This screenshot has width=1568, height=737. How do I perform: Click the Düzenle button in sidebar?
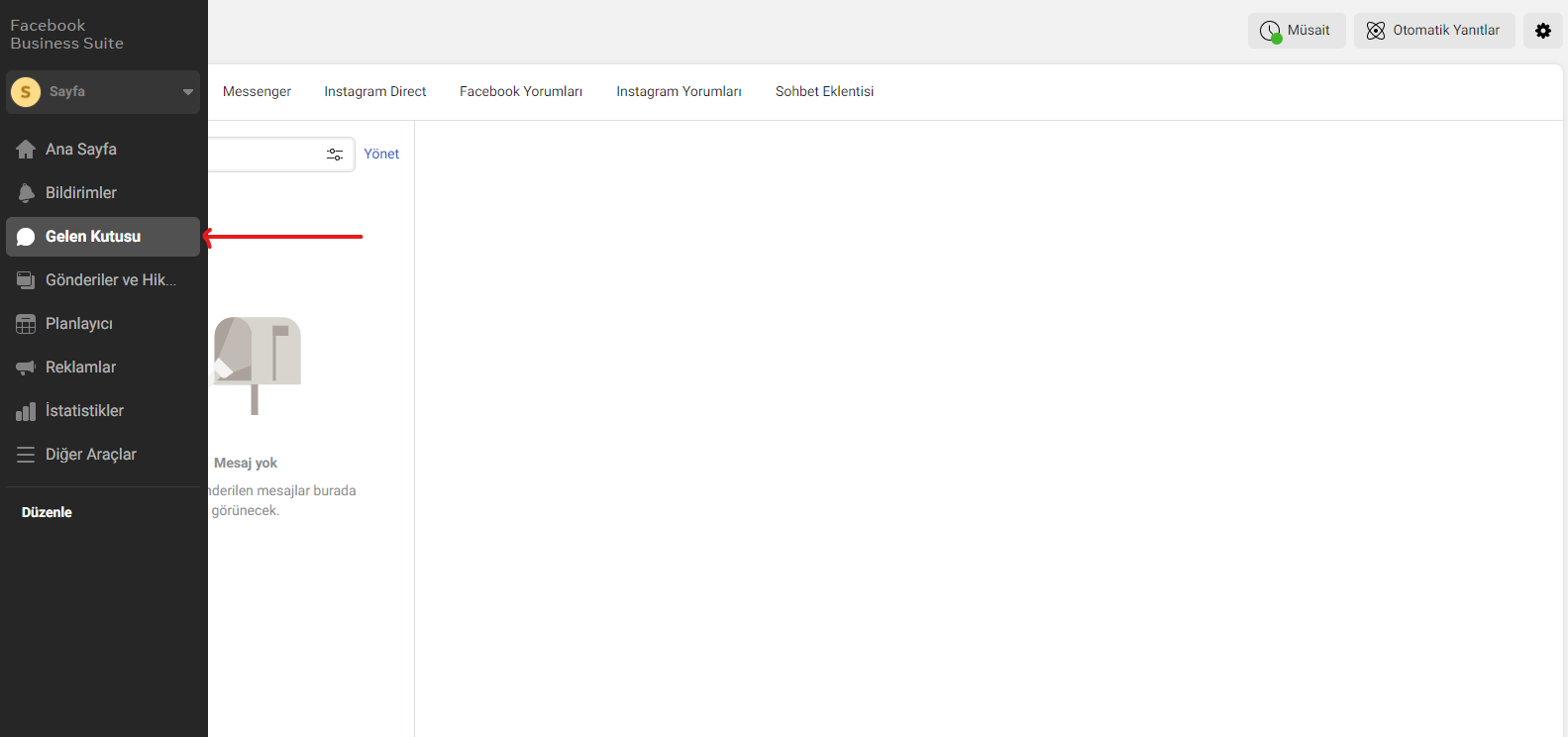(47, 512)
